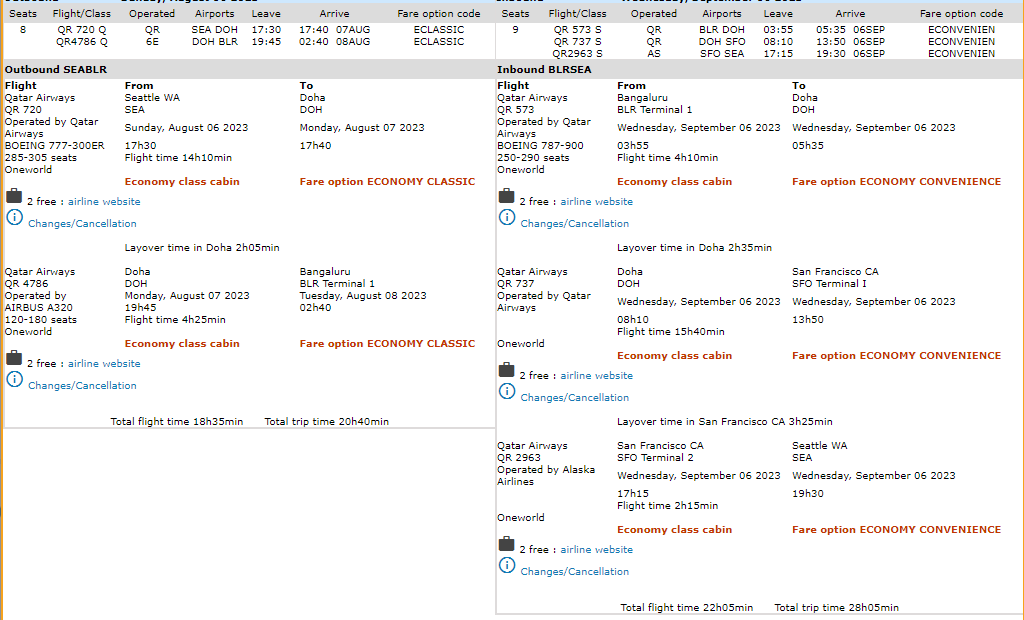This screenshot has width=1024, height=620.
Task: Click the baggage icon for flight QR 720
Action: [14, 197]
